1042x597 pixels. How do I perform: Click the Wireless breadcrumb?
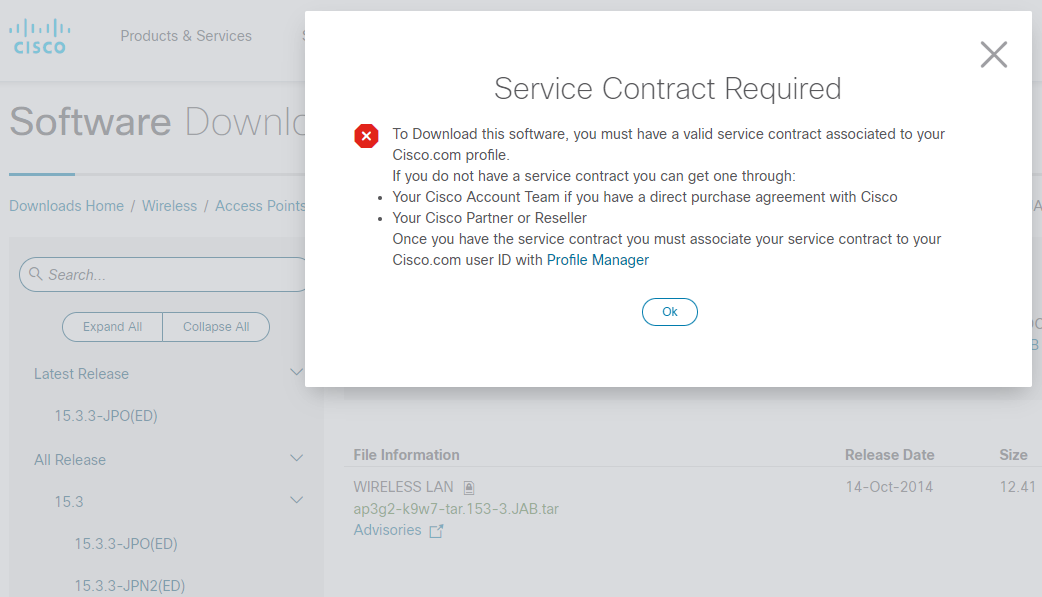point(169,205)
